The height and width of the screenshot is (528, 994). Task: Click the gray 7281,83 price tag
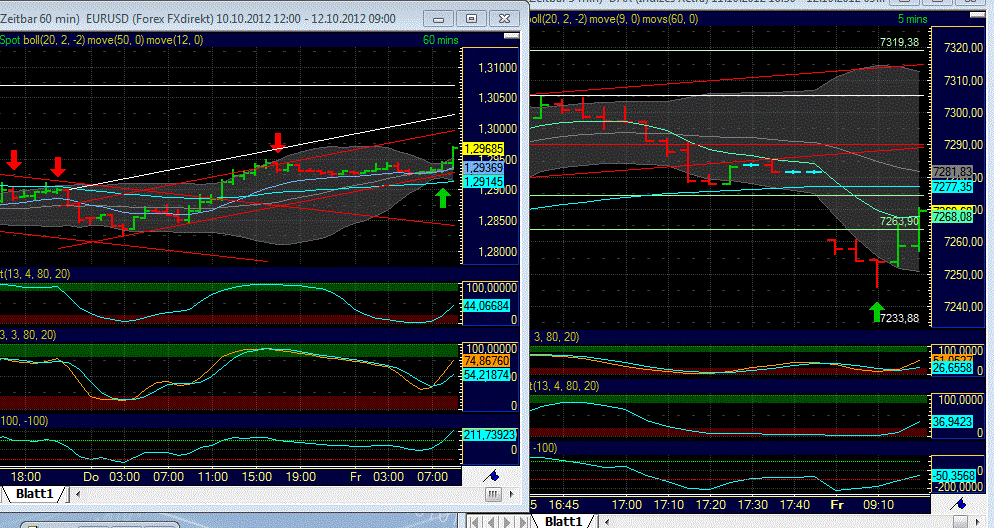(x=952, y=172)
